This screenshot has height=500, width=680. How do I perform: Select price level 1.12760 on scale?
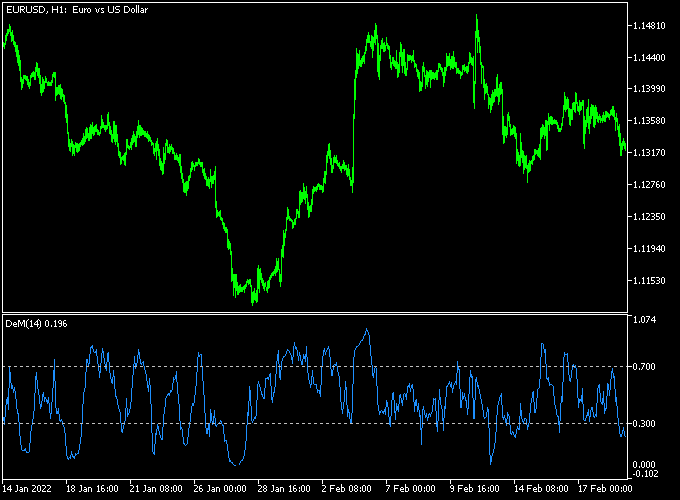pyautogui.click(x=649, y=185)
